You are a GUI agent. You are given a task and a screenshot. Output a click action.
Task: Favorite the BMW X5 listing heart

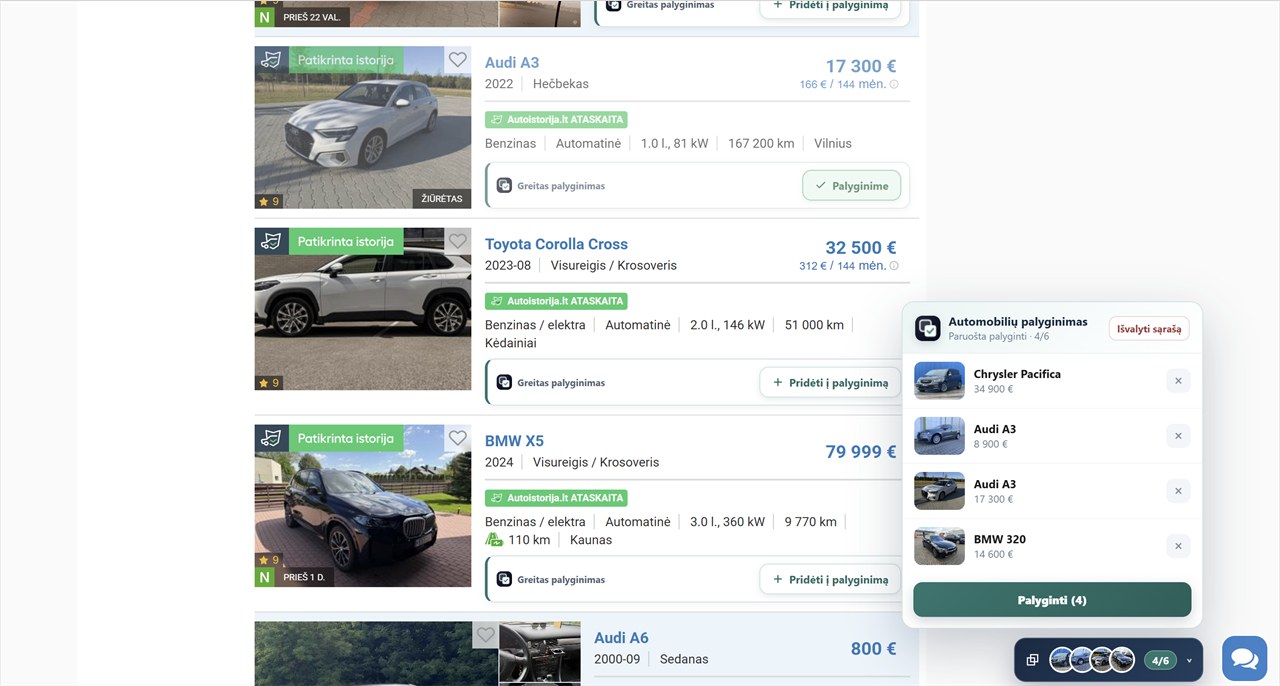tap(457, 438)
